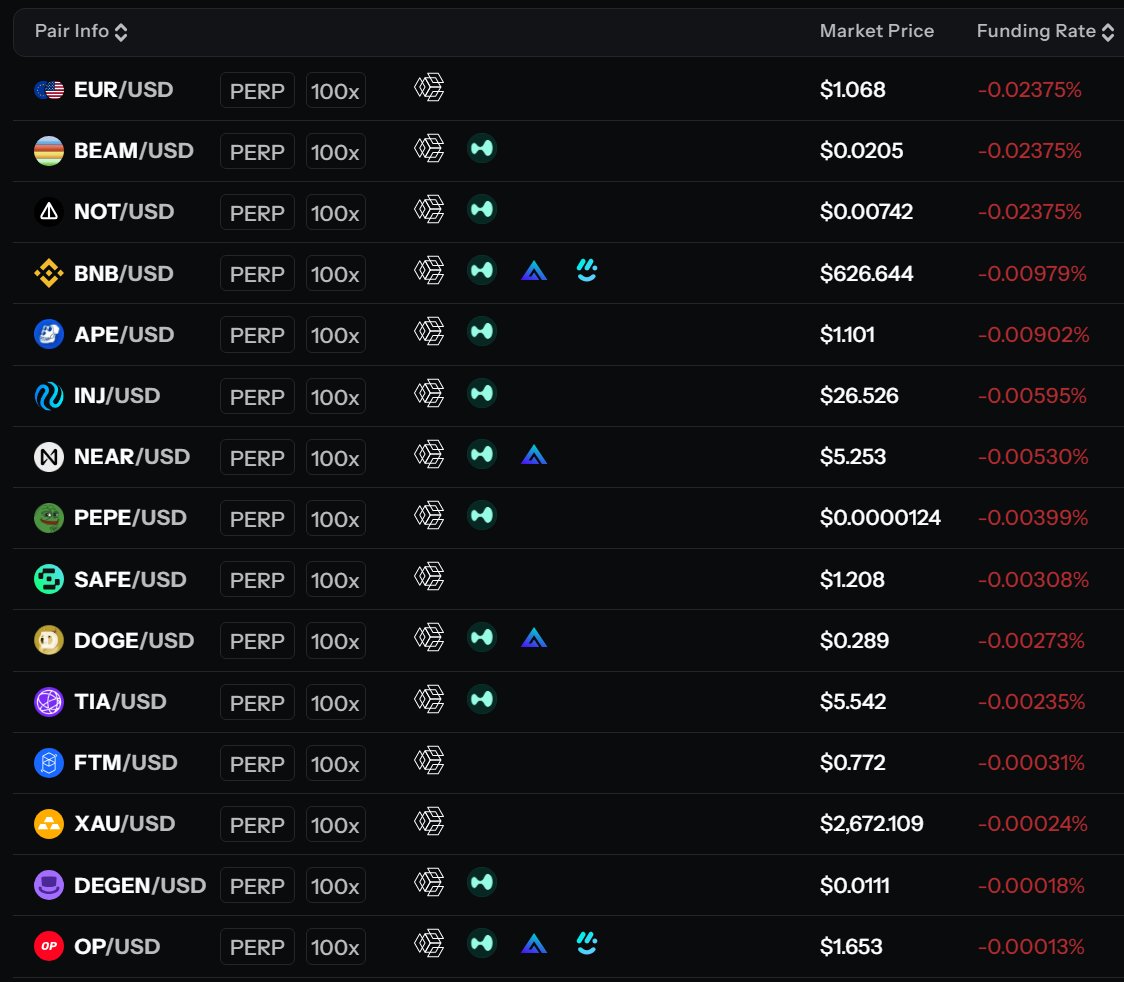Sort by the Pair Info column arrows
The image size is (1124, 982).
coord(121,32)
